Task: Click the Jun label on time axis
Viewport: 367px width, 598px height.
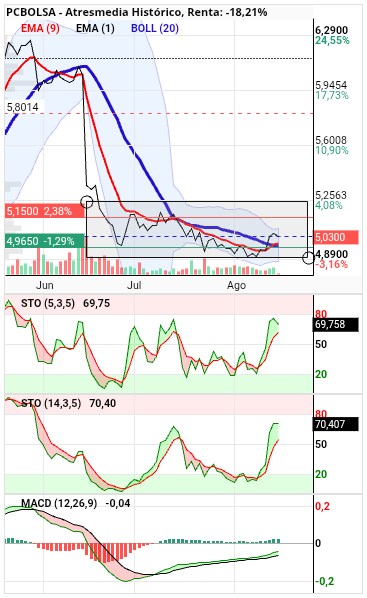Action: 45,285
